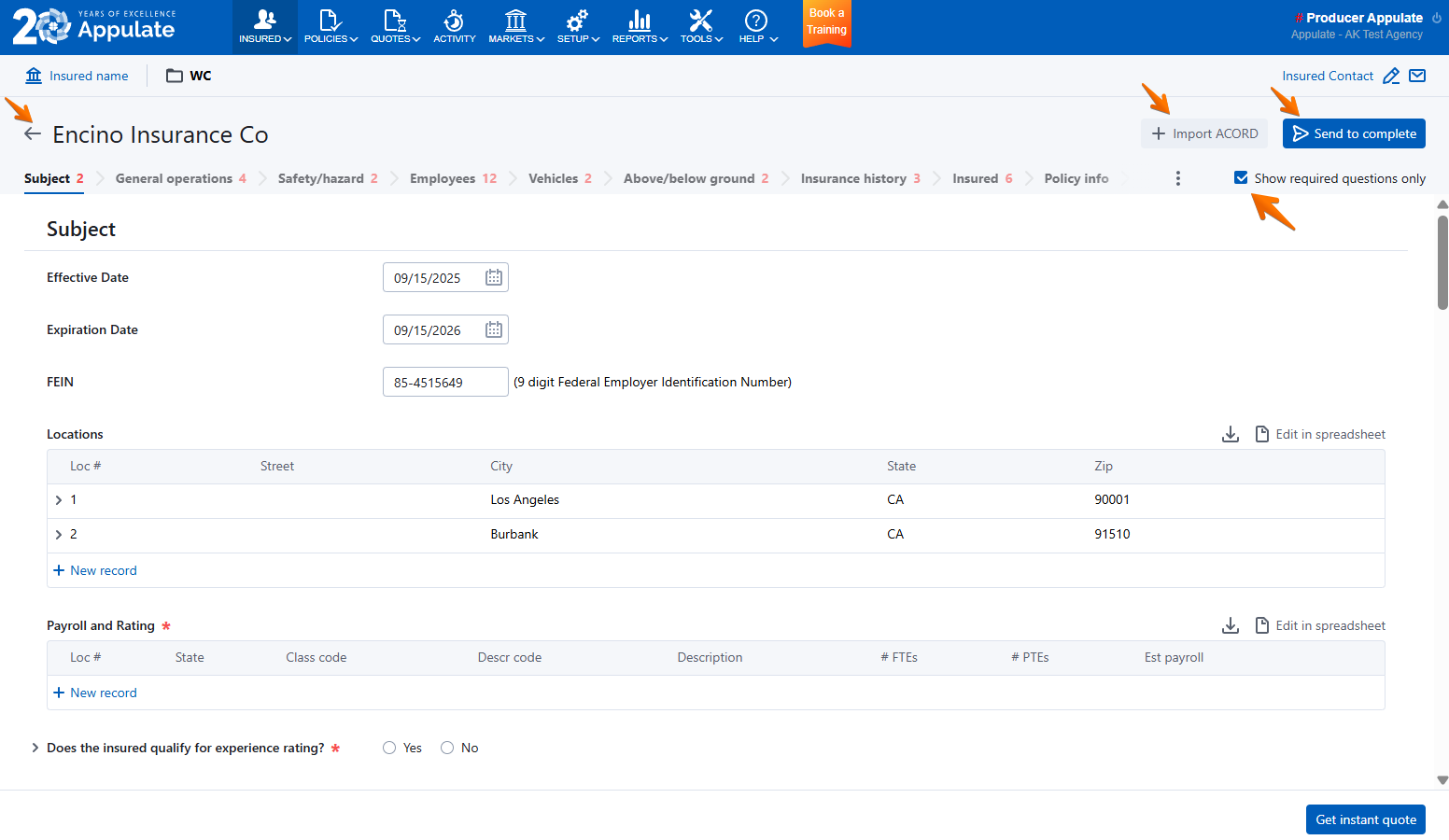Open the Setup gears menu
Screen dimensions: 1449x840
[578, 26]
